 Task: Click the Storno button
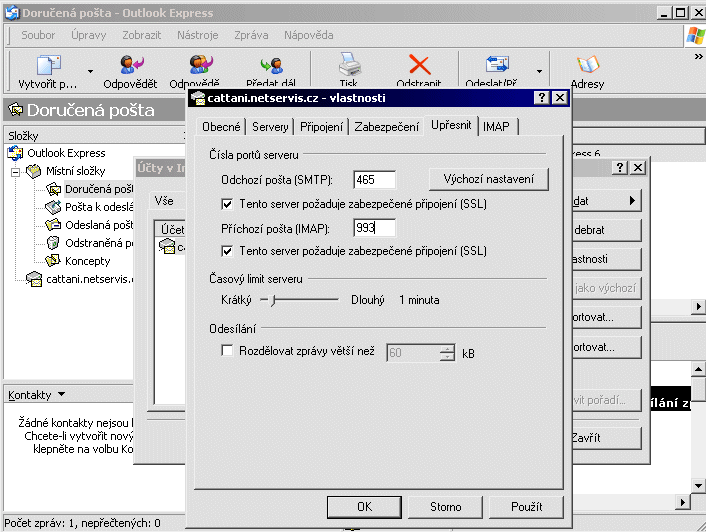(445, 507)
